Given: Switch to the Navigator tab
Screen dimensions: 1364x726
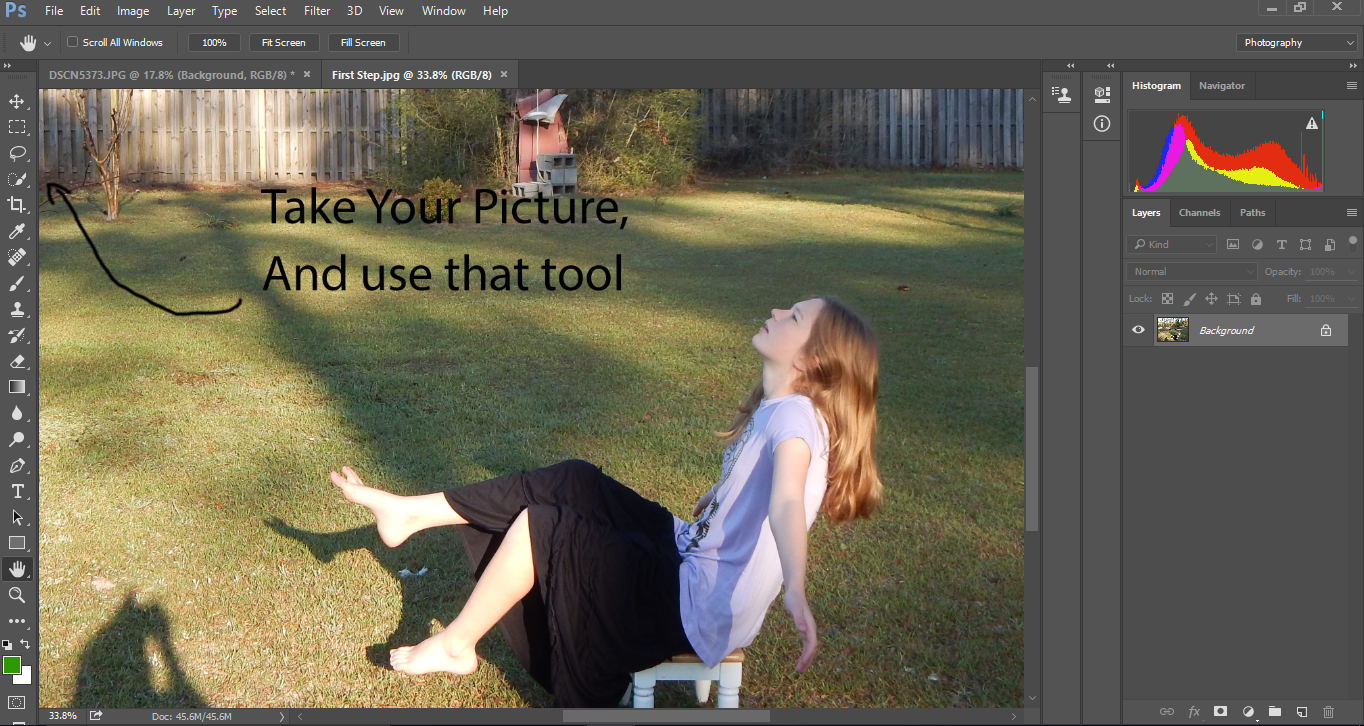Looking at the screenshot, I should (1222, 86).
